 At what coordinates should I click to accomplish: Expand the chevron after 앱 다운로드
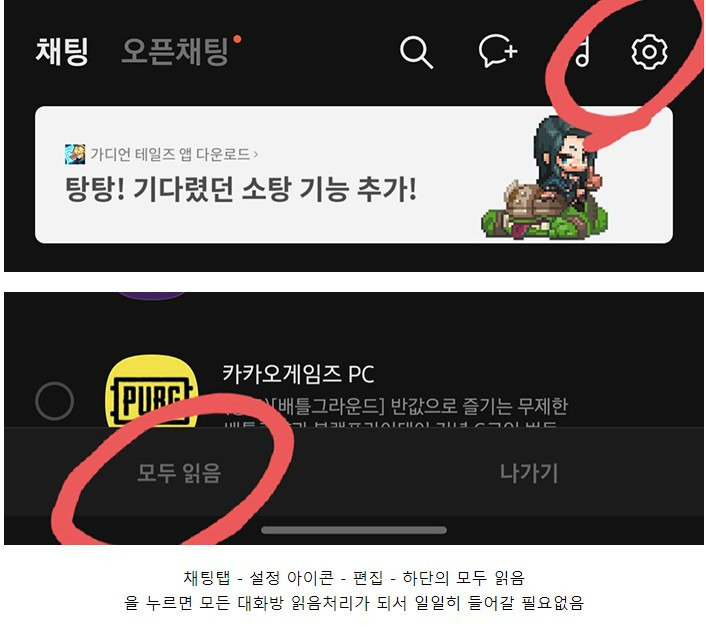tap(256, 155)
